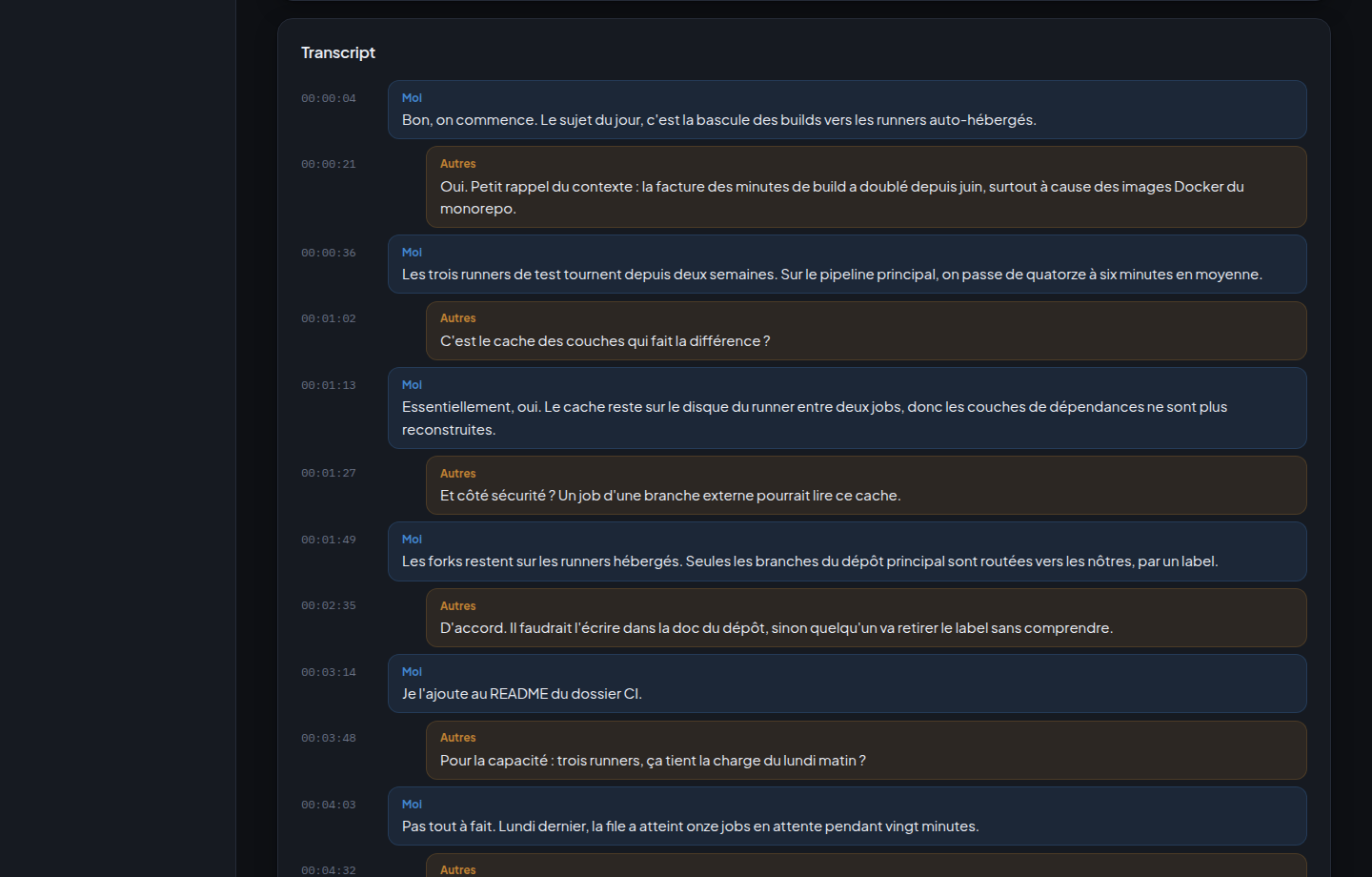
Task: Click the message "D'accord. Il faudrait l'écrire"
Action: click(866, 618)
